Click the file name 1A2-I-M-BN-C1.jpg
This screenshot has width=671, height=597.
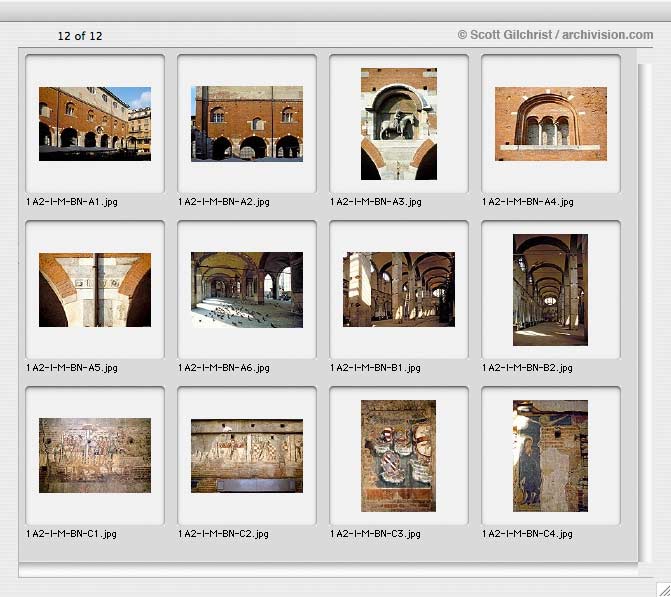(71, 534)
